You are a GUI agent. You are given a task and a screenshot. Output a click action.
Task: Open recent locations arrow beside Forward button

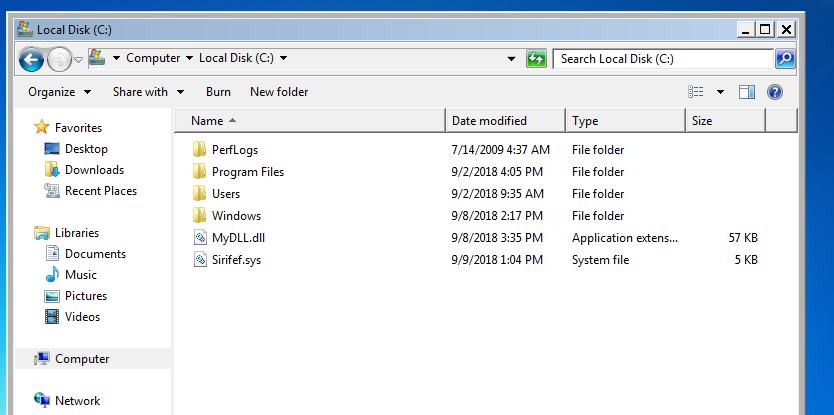pyautogui.click(x=78, y=60)
